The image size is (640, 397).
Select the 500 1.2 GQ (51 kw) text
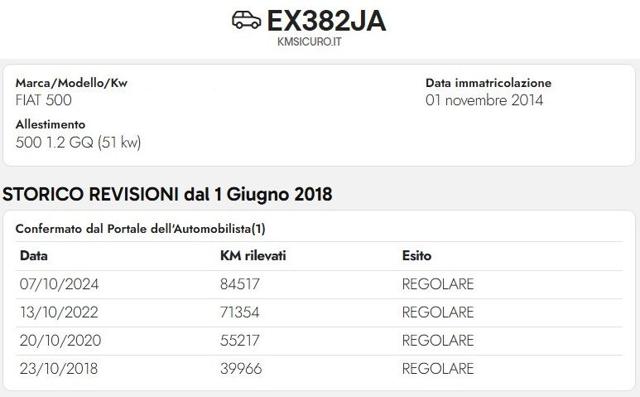click(78, 142)
